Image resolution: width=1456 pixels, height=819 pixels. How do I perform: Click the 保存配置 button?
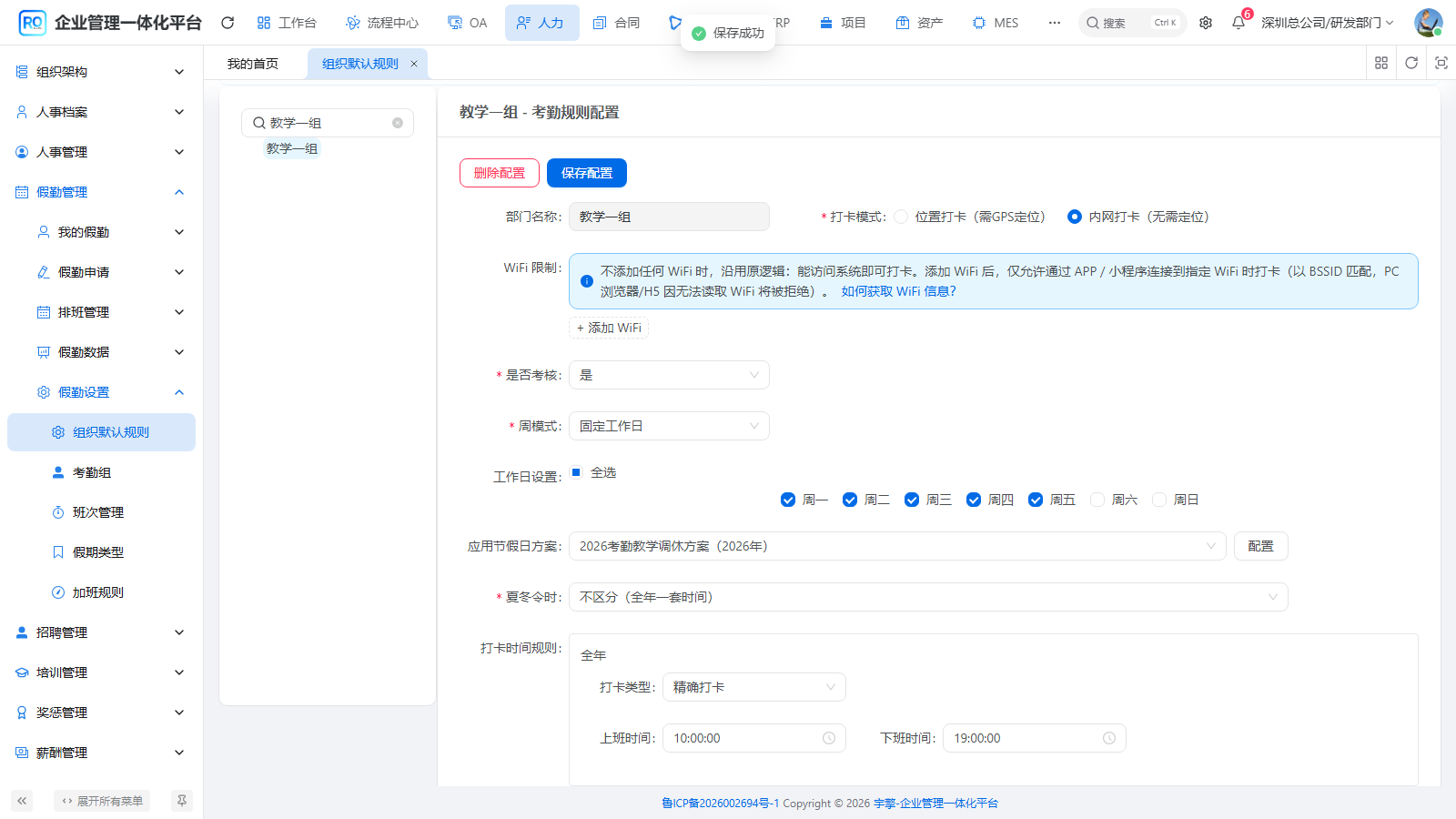[587, 173]
